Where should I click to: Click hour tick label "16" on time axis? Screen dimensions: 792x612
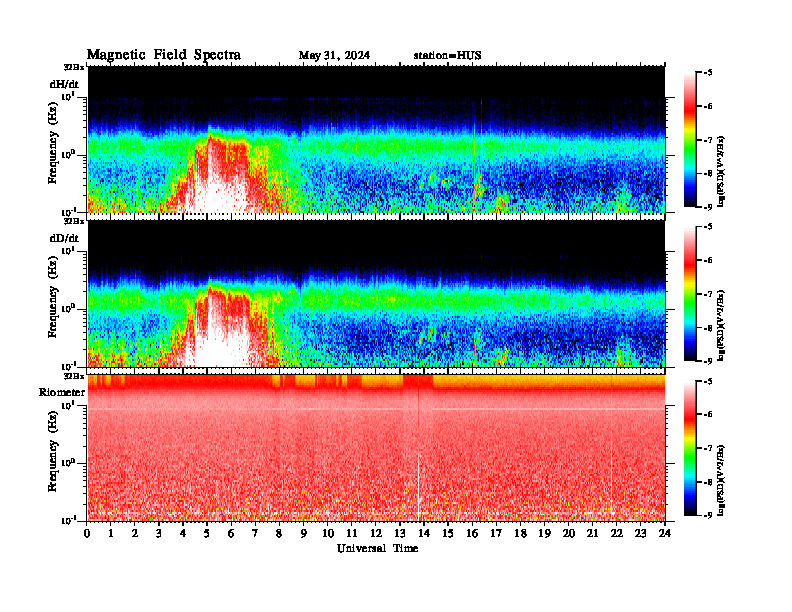pos(472,533)
